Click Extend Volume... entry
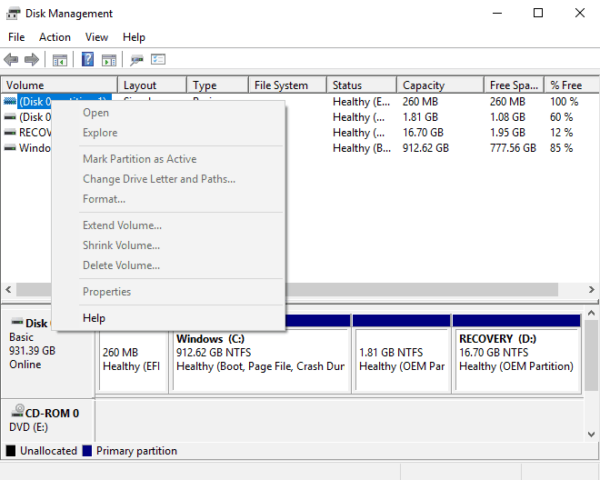 point(168,225)
